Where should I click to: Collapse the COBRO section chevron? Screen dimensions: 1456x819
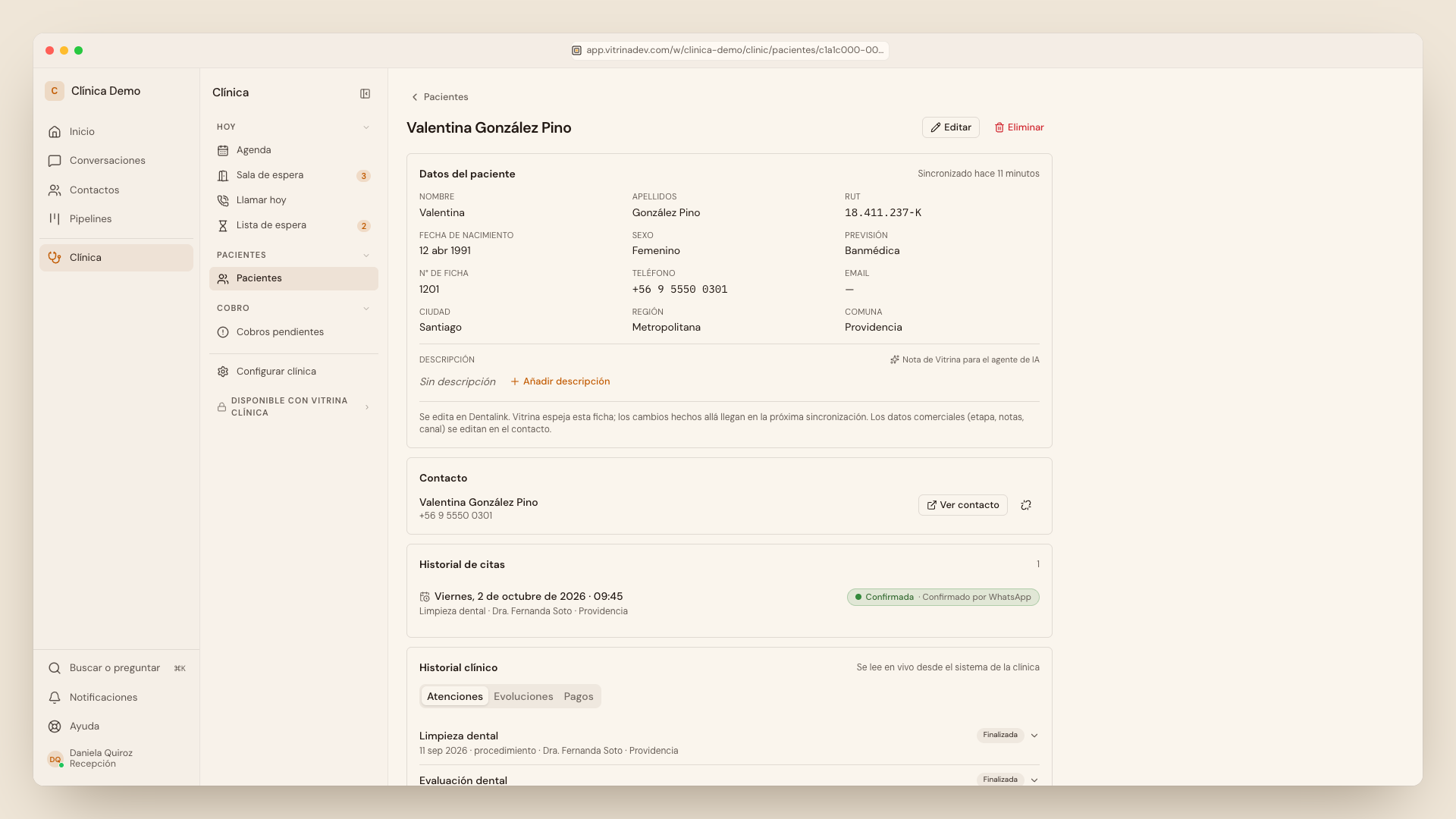coord(366,309)
